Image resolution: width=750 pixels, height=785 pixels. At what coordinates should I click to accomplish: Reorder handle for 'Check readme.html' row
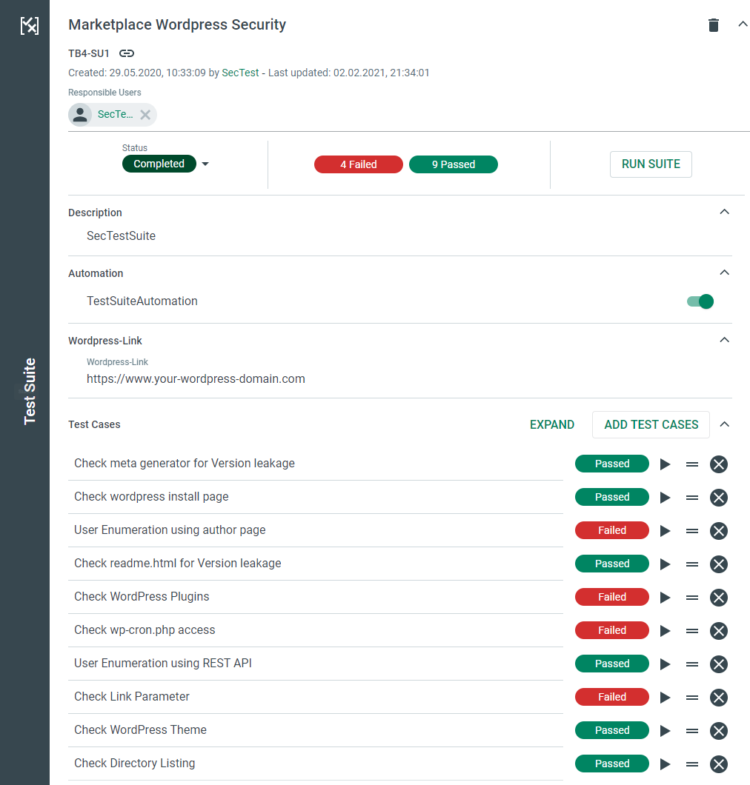coord(692,564)
